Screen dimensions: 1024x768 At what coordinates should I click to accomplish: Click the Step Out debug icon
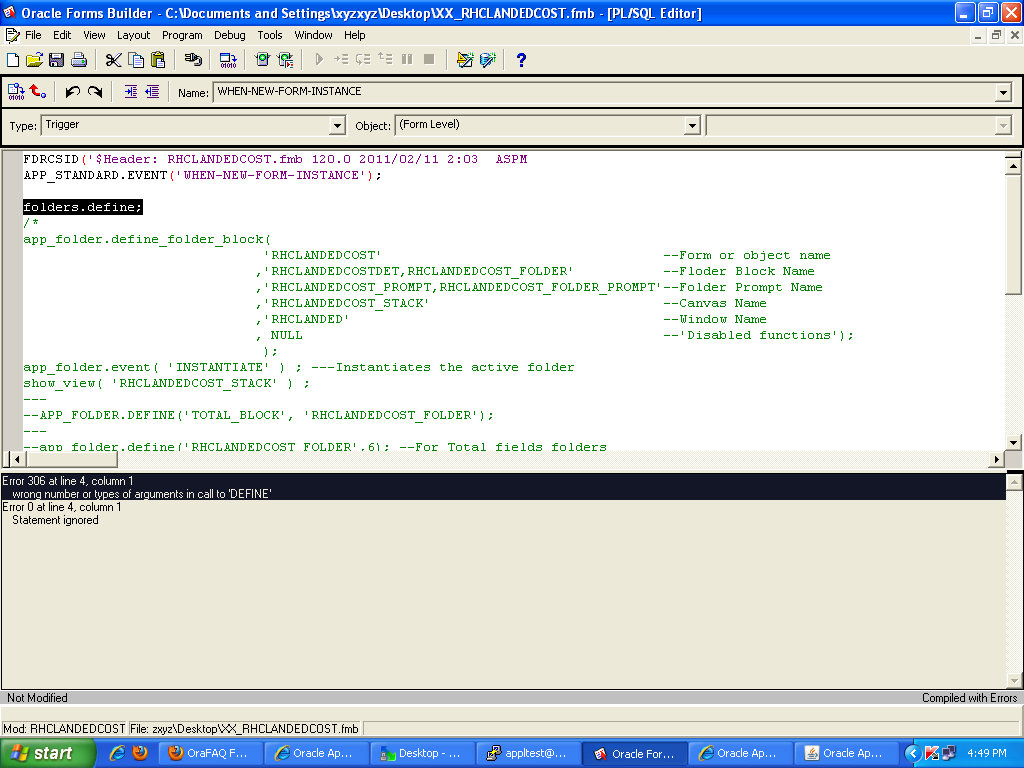click(x=385, y=59)
